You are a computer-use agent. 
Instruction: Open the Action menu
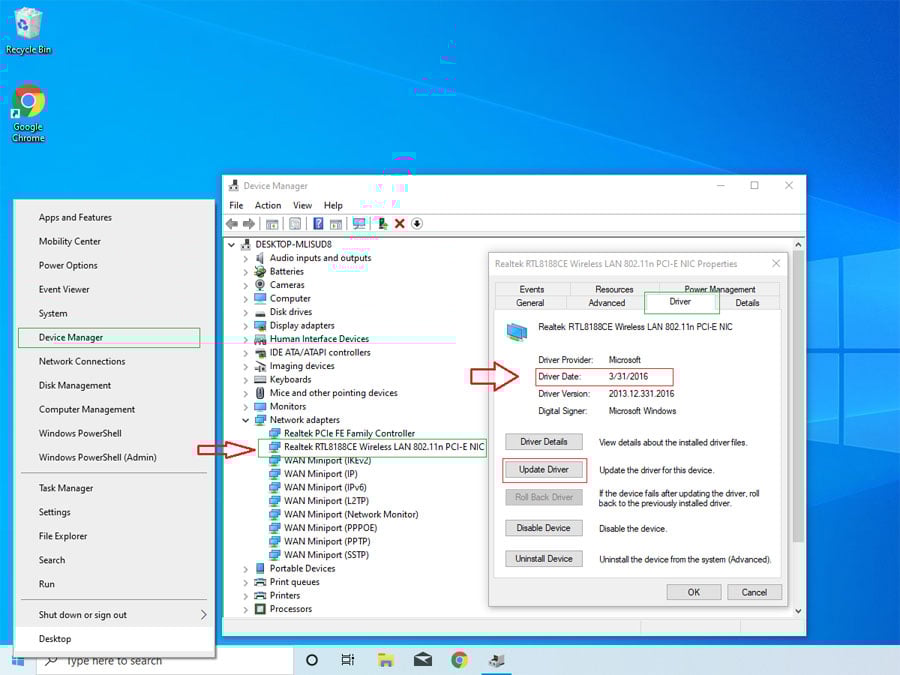coord(268,205)
